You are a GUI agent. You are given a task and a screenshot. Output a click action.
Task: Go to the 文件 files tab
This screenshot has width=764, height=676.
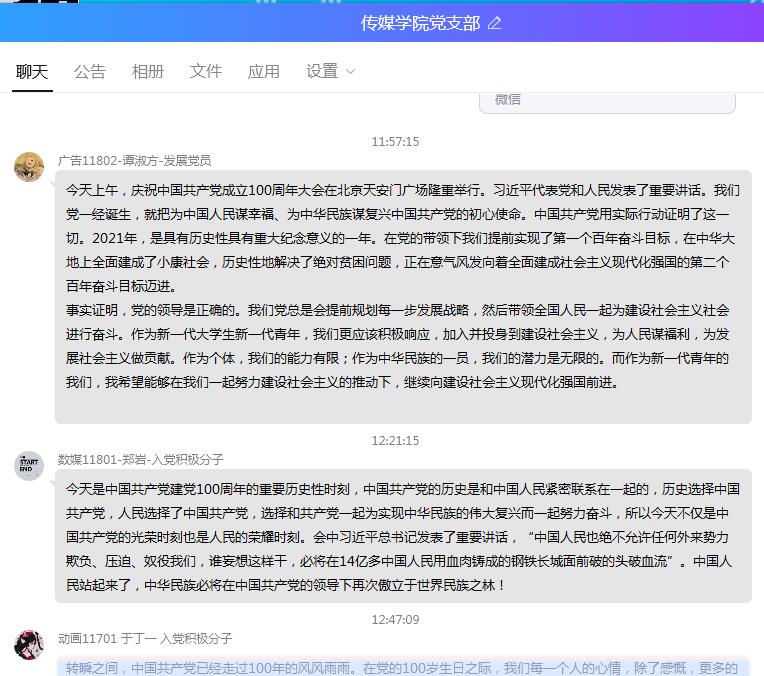(206, 71)
